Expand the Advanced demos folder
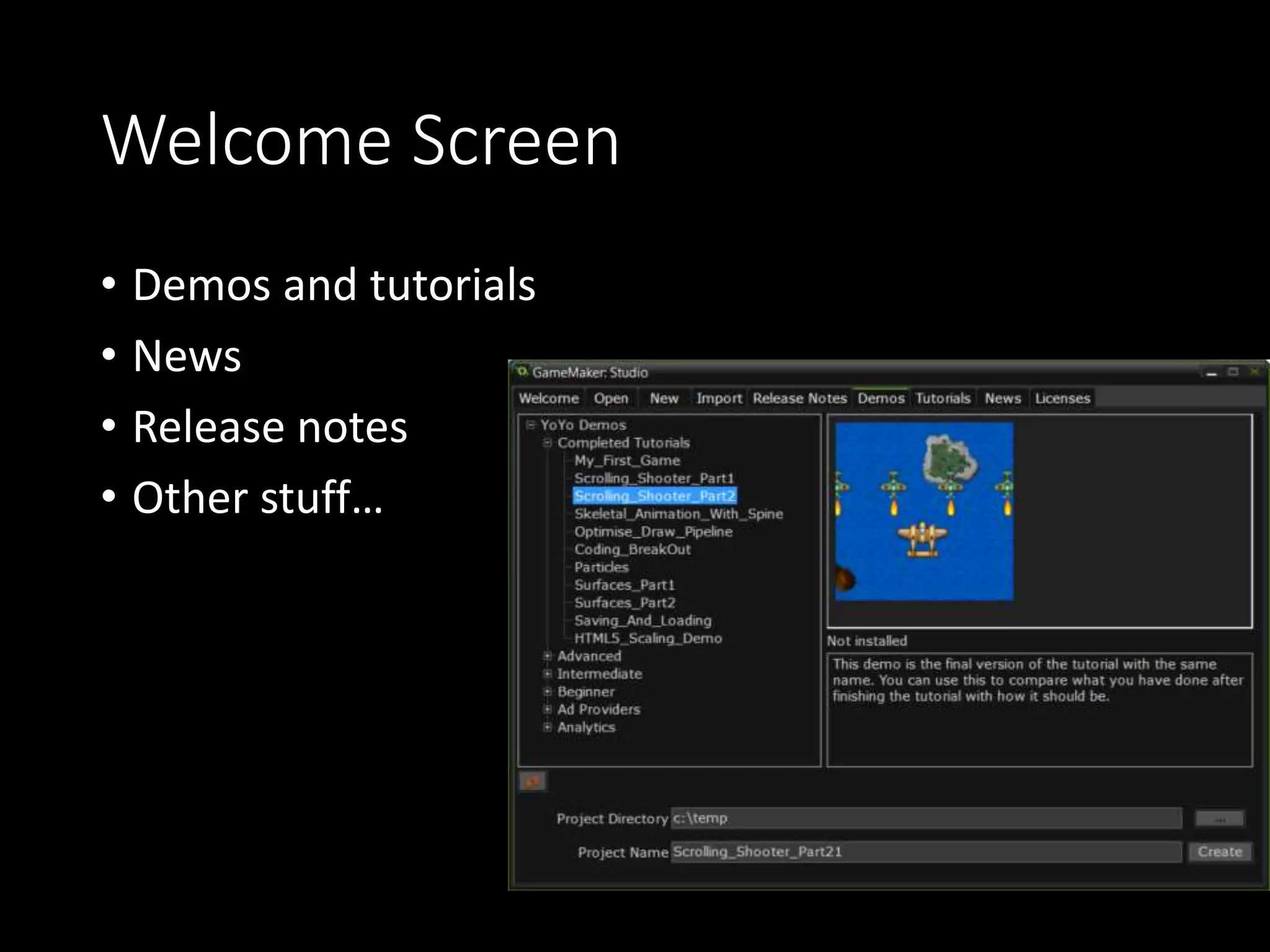The height and width of the screenshot is (952, 1270). click(548, 656)
